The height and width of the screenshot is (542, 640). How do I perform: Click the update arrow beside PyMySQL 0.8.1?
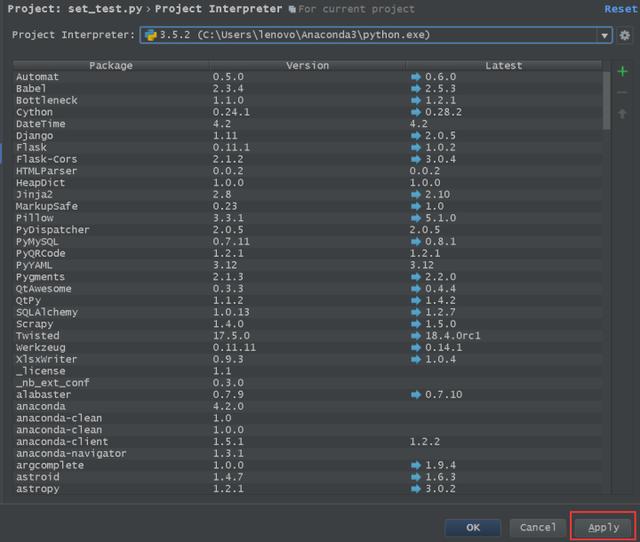click(416, 242)
